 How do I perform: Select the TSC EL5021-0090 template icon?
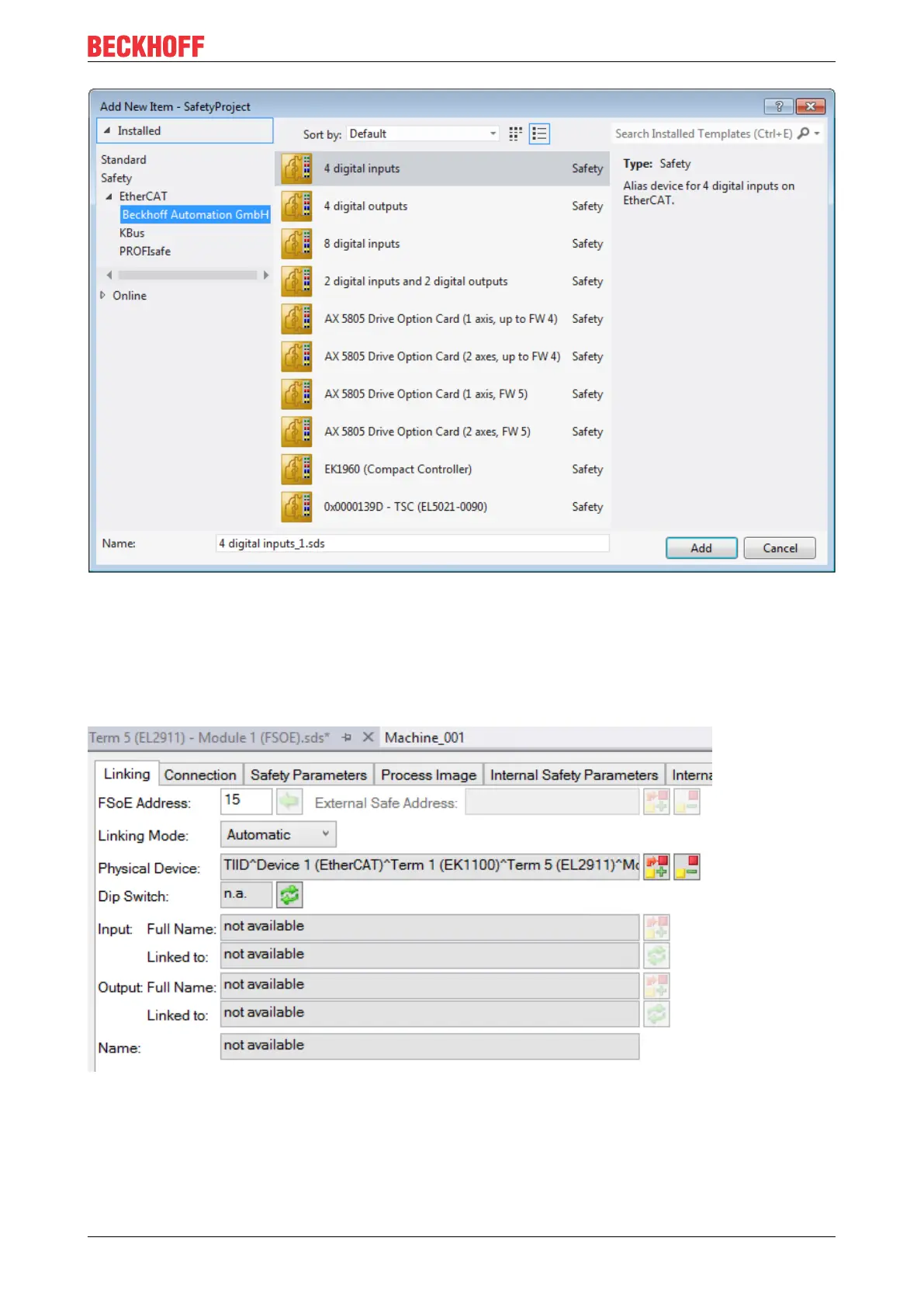pos(296,507)
